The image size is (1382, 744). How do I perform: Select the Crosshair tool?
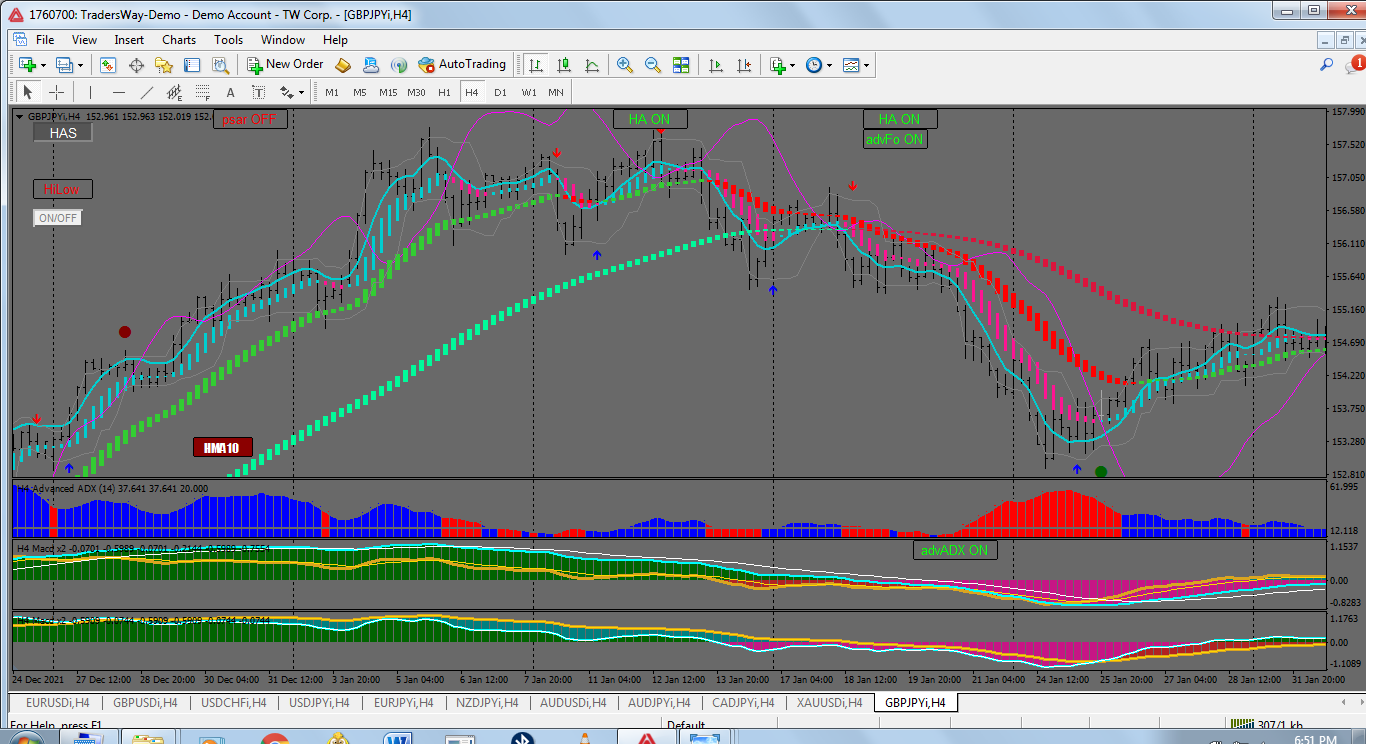pos(57,92)
